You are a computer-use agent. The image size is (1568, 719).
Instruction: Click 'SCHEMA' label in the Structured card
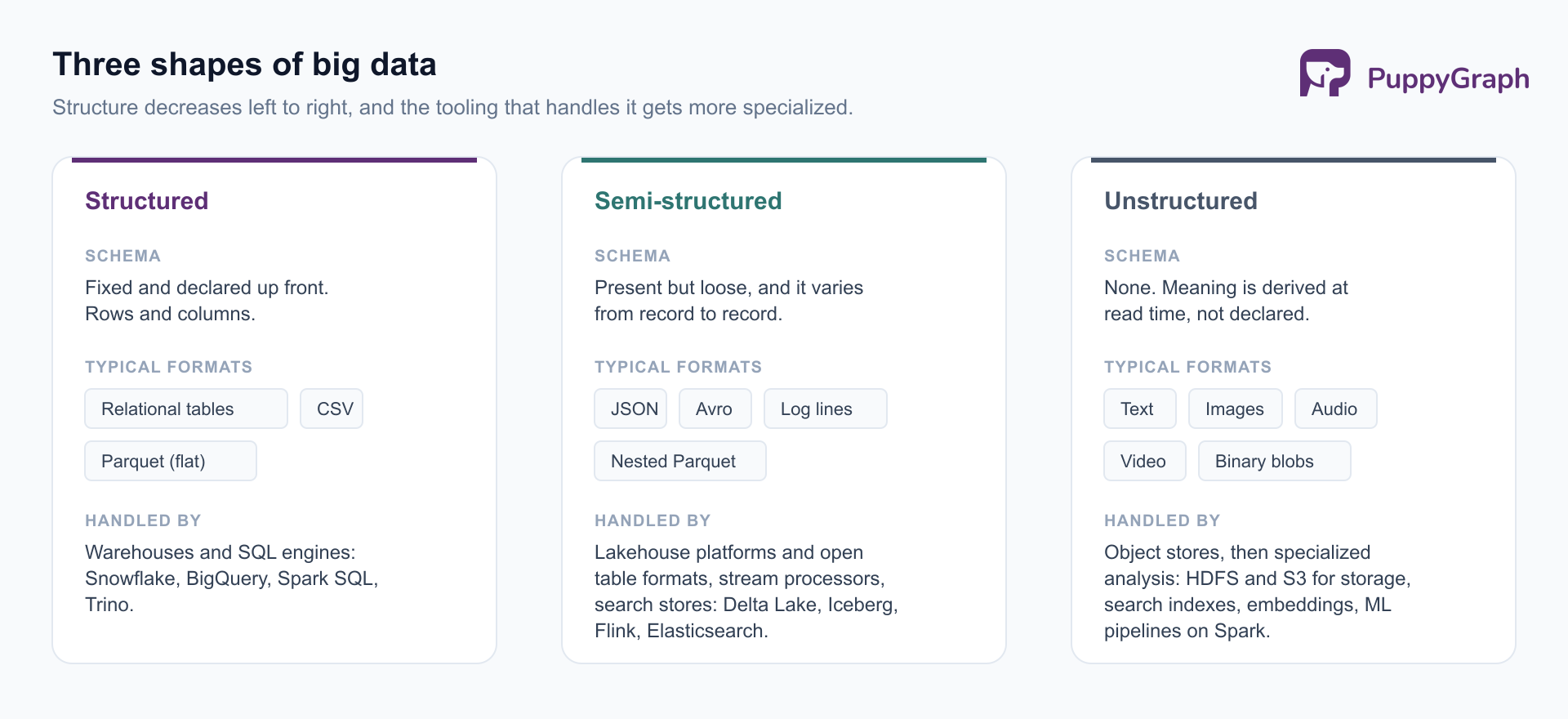123,256
